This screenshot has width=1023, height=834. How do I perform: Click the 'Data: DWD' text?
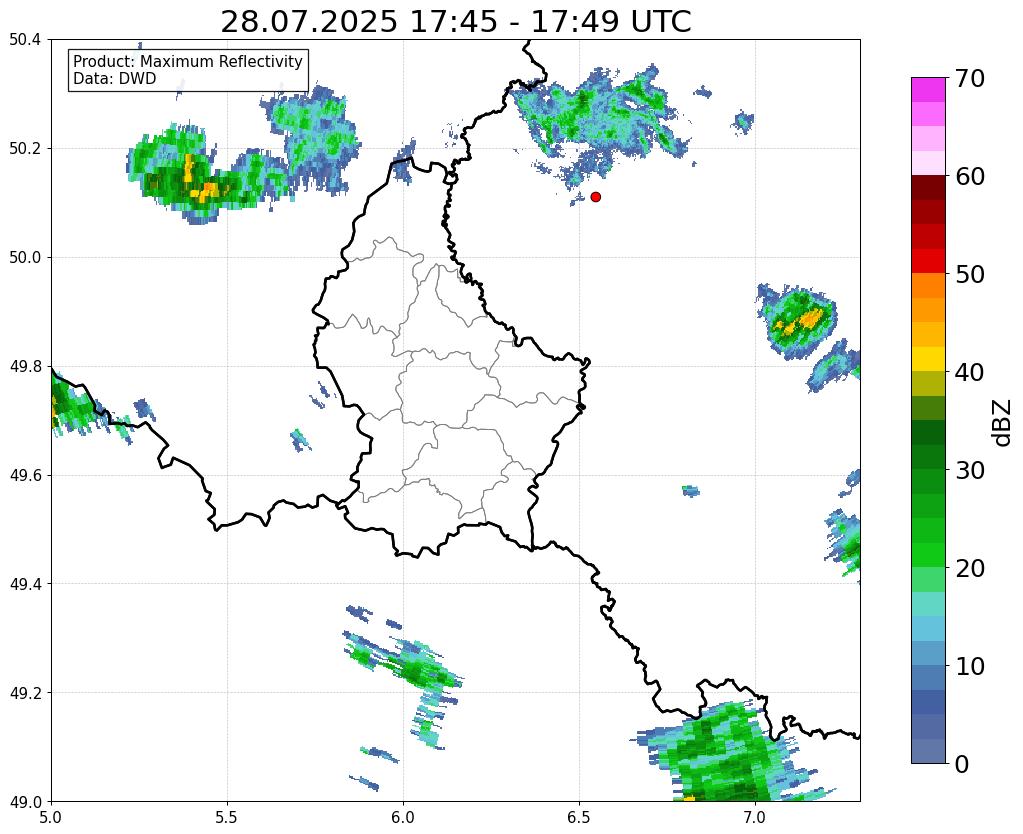(x=115, y=79)
